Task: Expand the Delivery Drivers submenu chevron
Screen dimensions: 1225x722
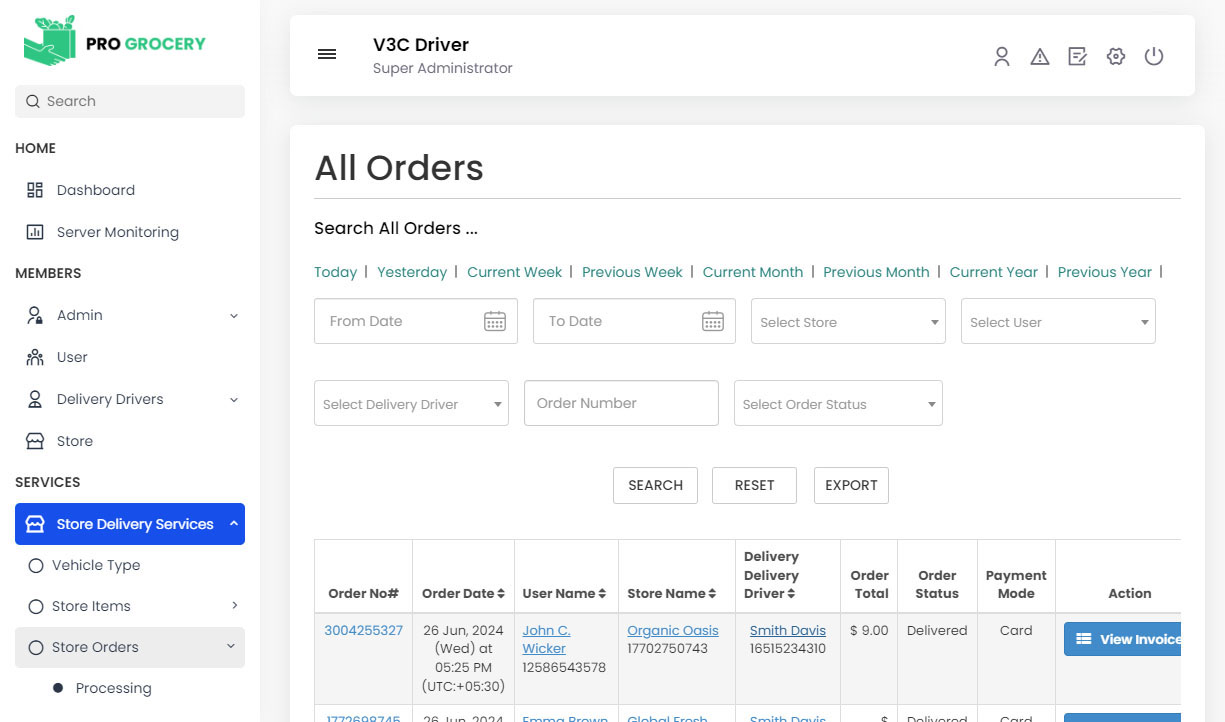Action: [x=234, y=400]
